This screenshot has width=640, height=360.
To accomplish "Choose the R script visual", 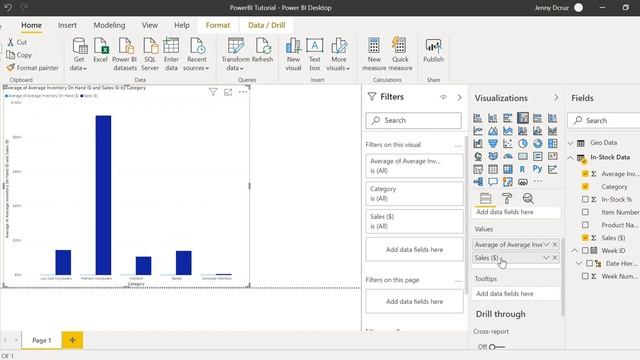I will 522,169.
